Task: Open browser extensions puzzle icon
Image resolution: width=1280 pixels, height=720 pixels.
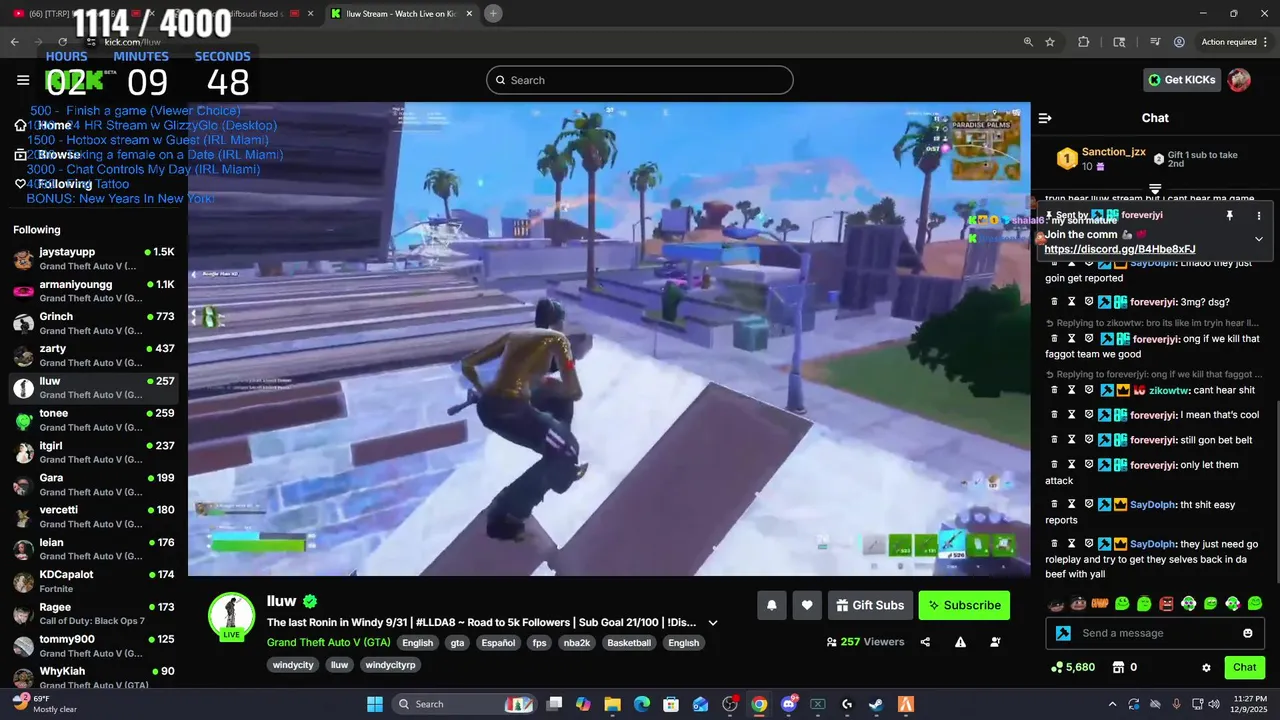Action: (1084, 42)
